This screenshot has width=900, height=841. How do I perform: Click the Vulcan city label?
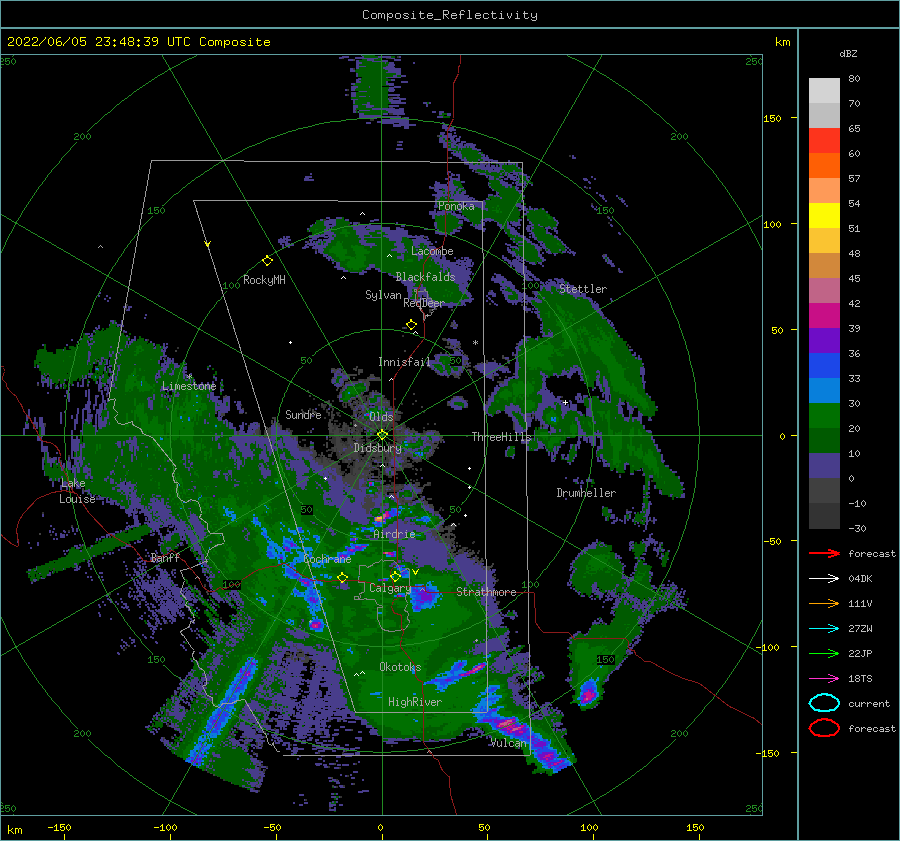click(508, 743)
